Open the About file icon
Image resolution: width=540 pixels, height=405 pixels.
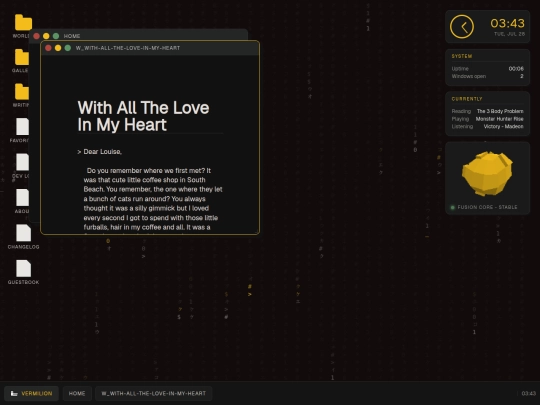click(x=22, y=197)
